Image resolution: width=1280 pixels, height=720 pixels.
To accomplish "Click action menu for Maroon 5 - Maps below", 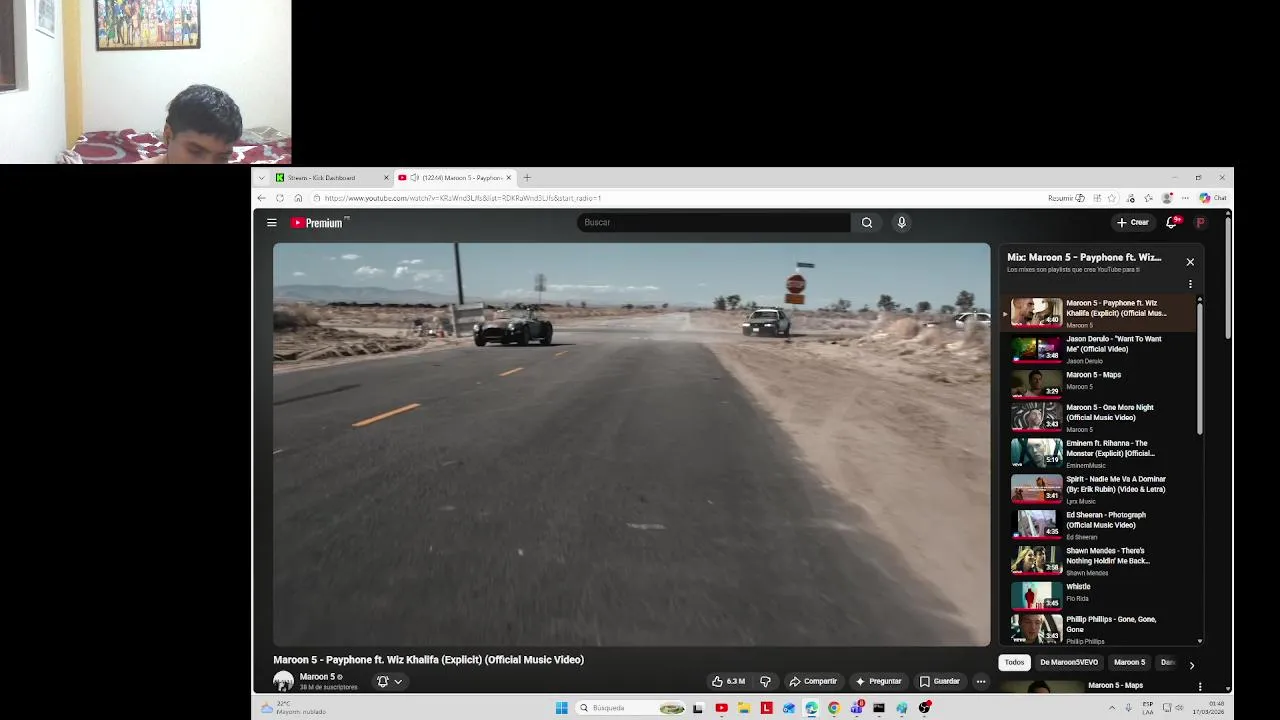I will click(1200, 686).
